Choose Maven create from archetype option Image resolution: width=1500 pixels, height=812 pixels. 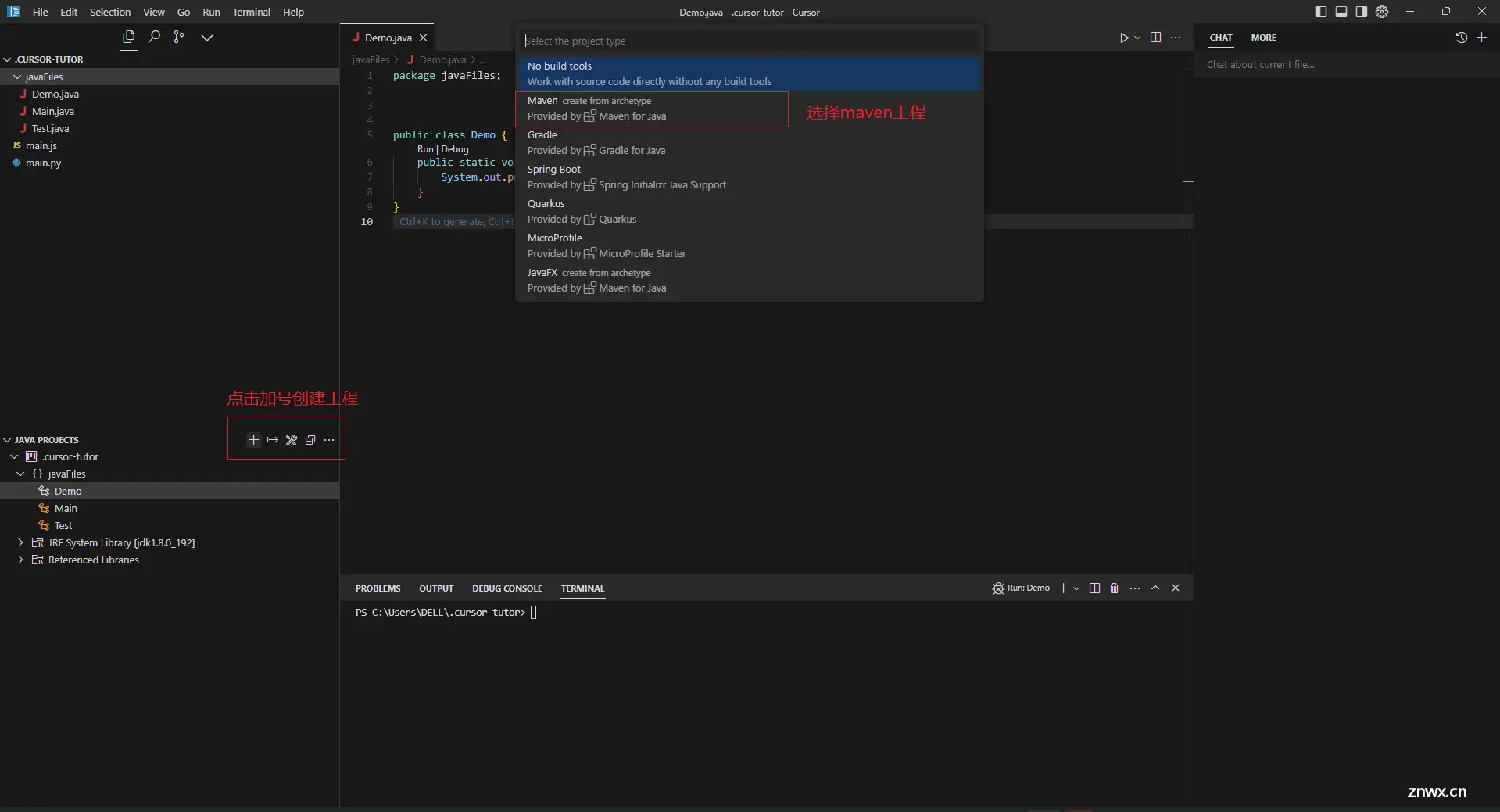[x=749, y=108]
